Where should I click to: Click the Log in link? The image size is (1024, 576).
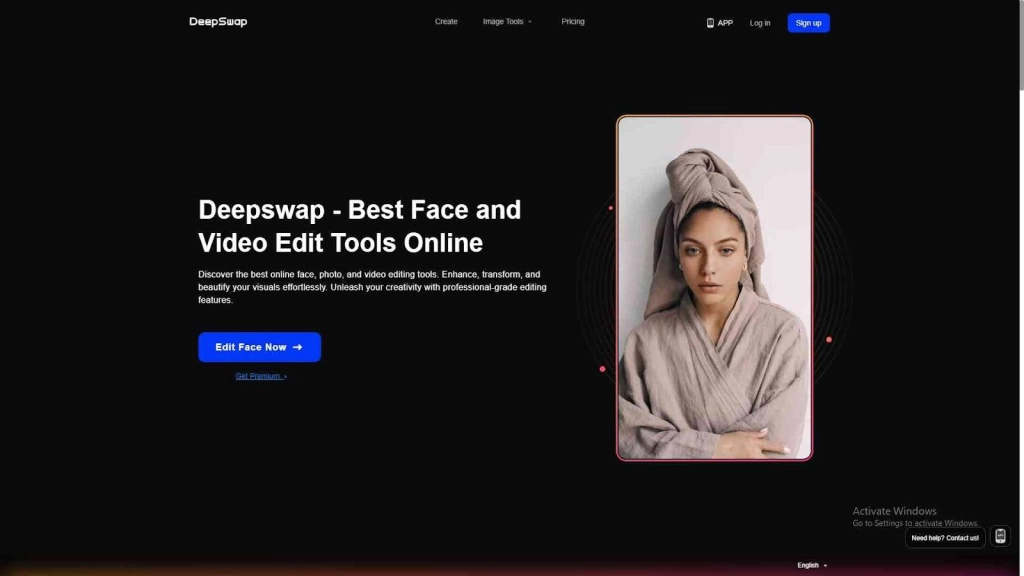click(x=759, y=22)
